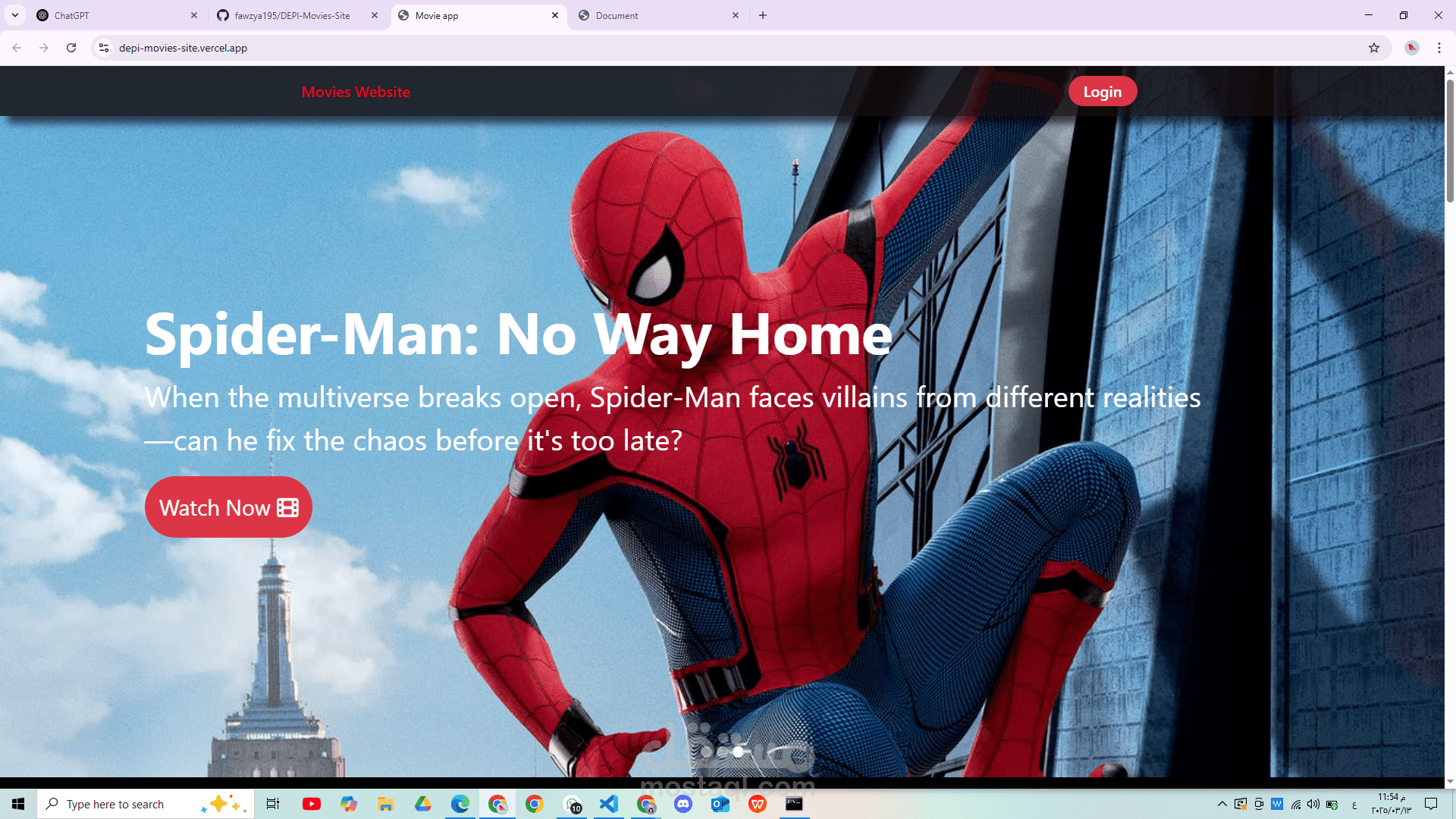
Task: Show hidden system tray icons
Action: pyautogui.click(x=1222, y=804)
